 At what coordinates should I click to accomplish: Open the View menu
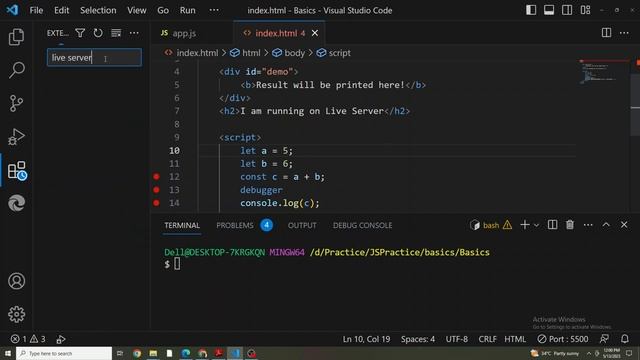coord(136,10)
